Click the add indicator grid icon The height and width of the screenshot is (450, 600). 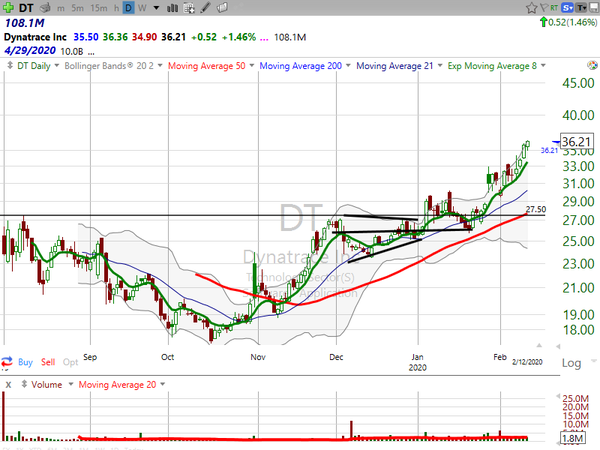(x=189, y=8)
